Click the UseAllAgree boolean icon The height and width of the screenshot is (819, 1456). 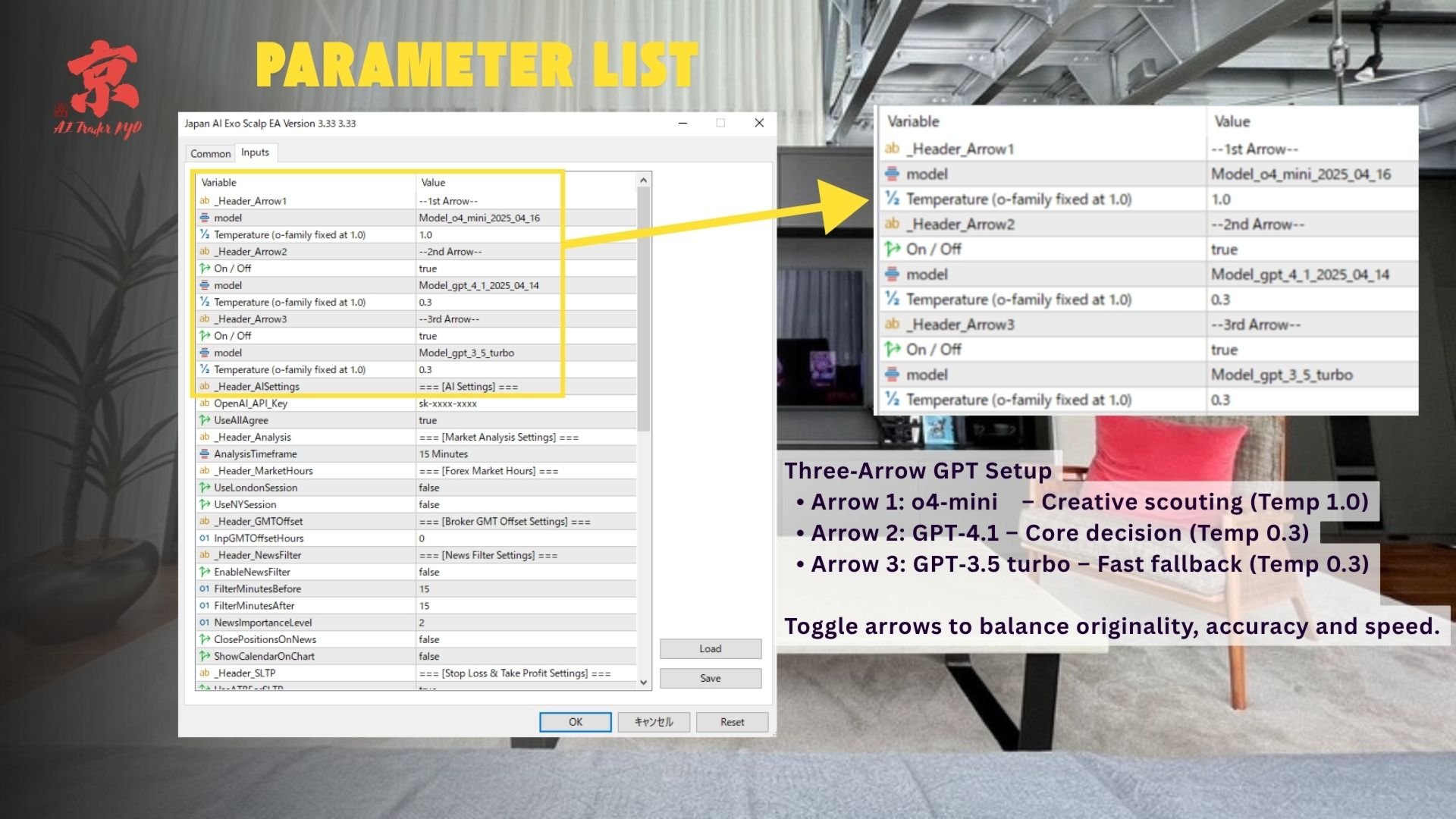204,420
